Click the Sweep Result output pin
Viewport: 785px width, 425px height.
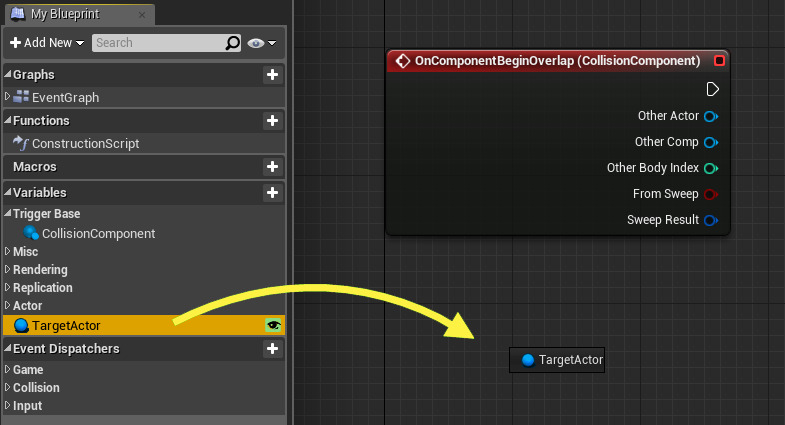pos(711,220)
